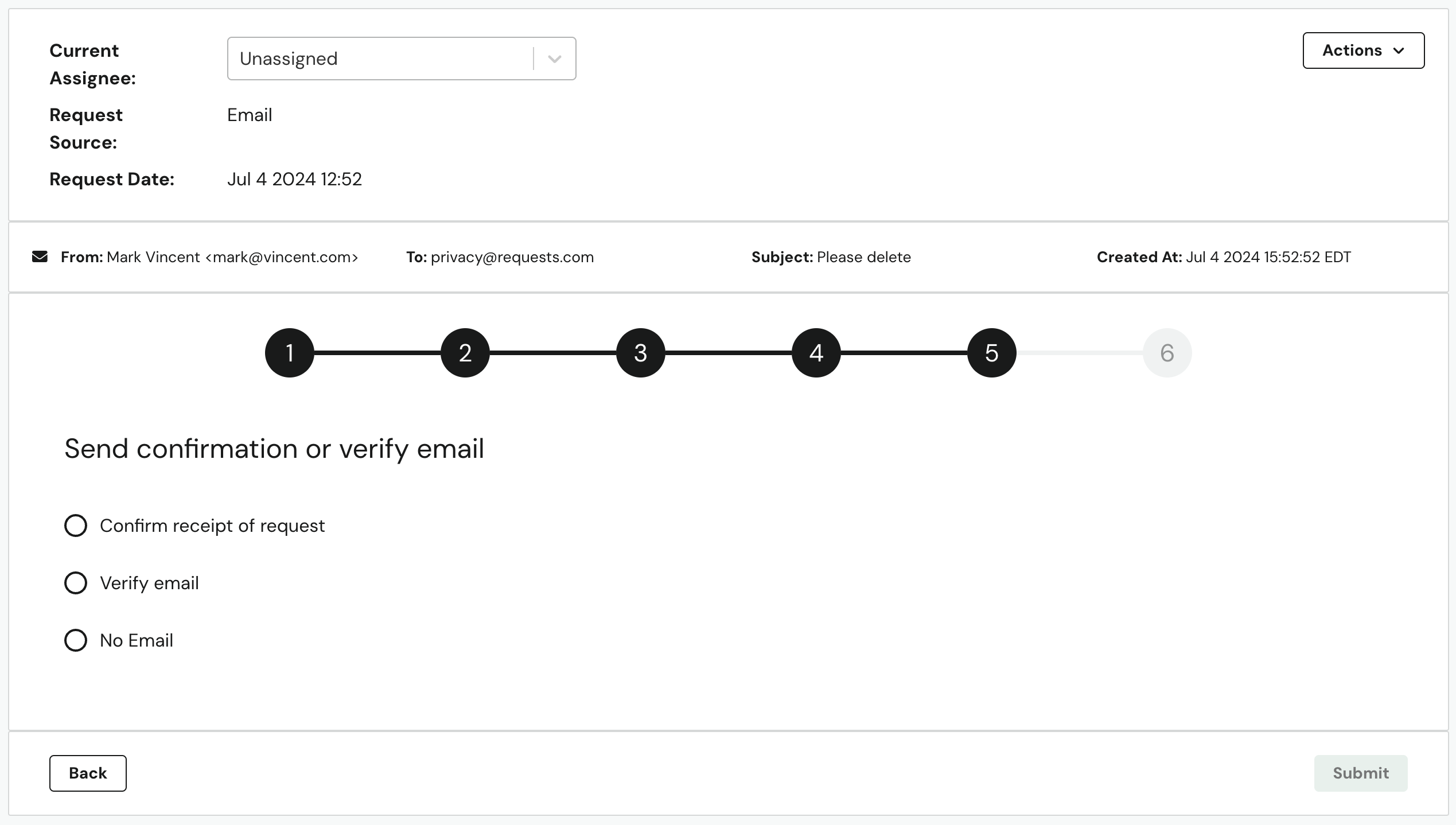Image resolution: width=1456 pixels, height=825 pixels.
Task: Click the email envelope icon
Action: click(40, 257)
